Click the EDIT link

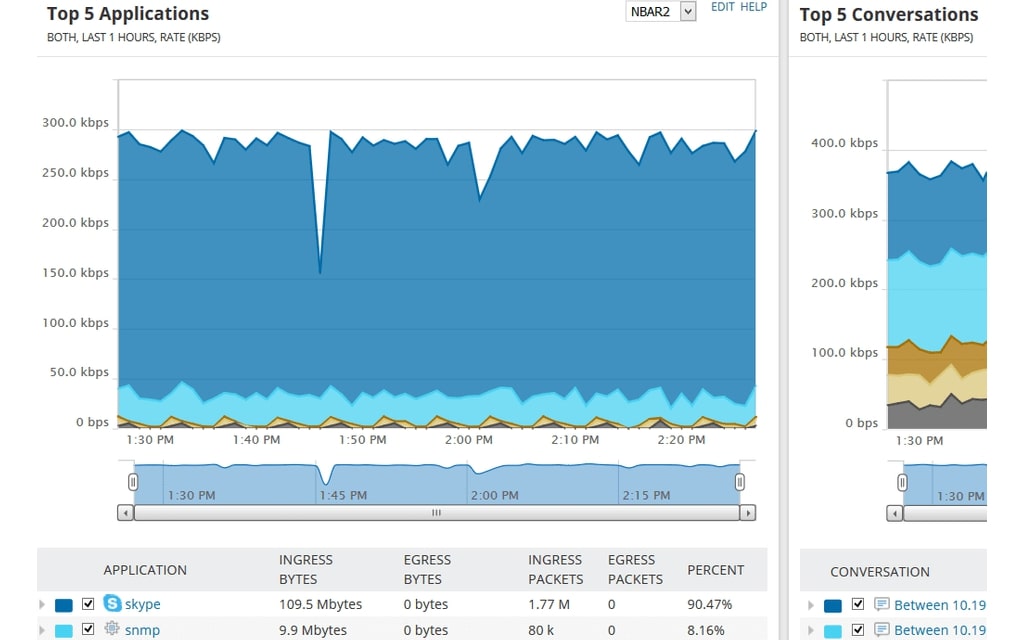(x=722, y=7)
